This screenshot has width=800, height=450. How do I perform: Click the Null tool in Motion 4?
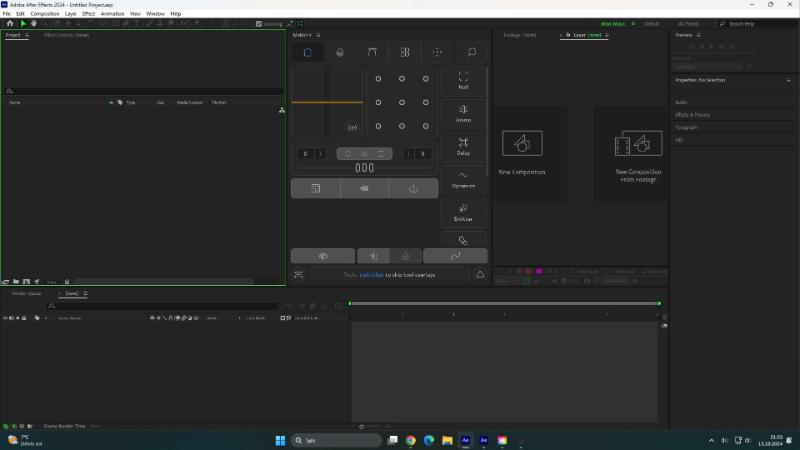click(x=463, y=81)
